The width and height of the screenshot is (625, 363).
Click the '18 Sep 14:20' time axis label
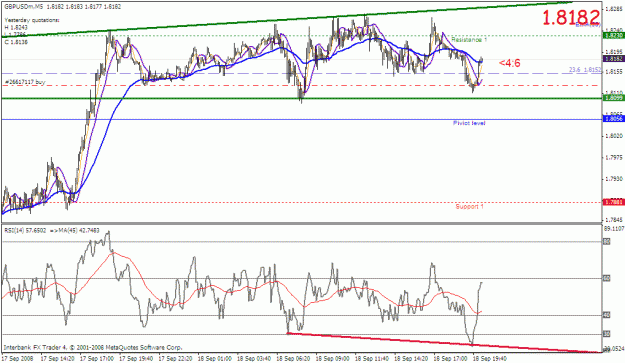[x=411, y=359]
